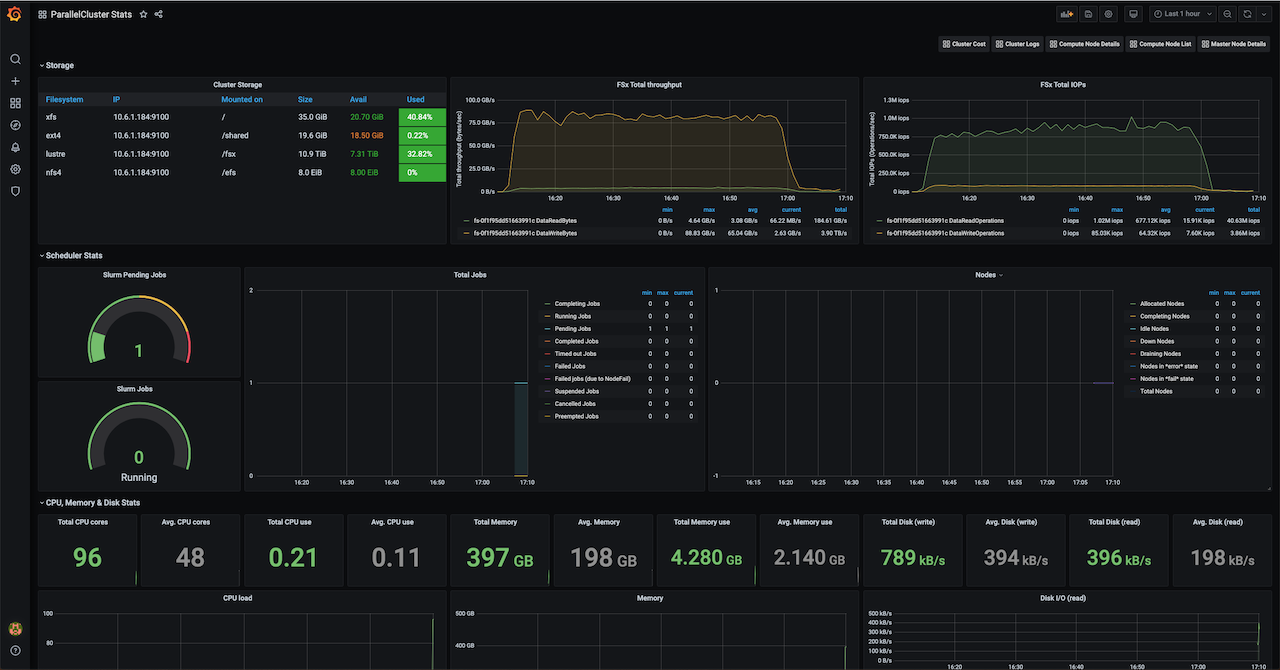Share the dashboard via share icon
This screenshot has height=670, width=1280.
pos(159,14)
